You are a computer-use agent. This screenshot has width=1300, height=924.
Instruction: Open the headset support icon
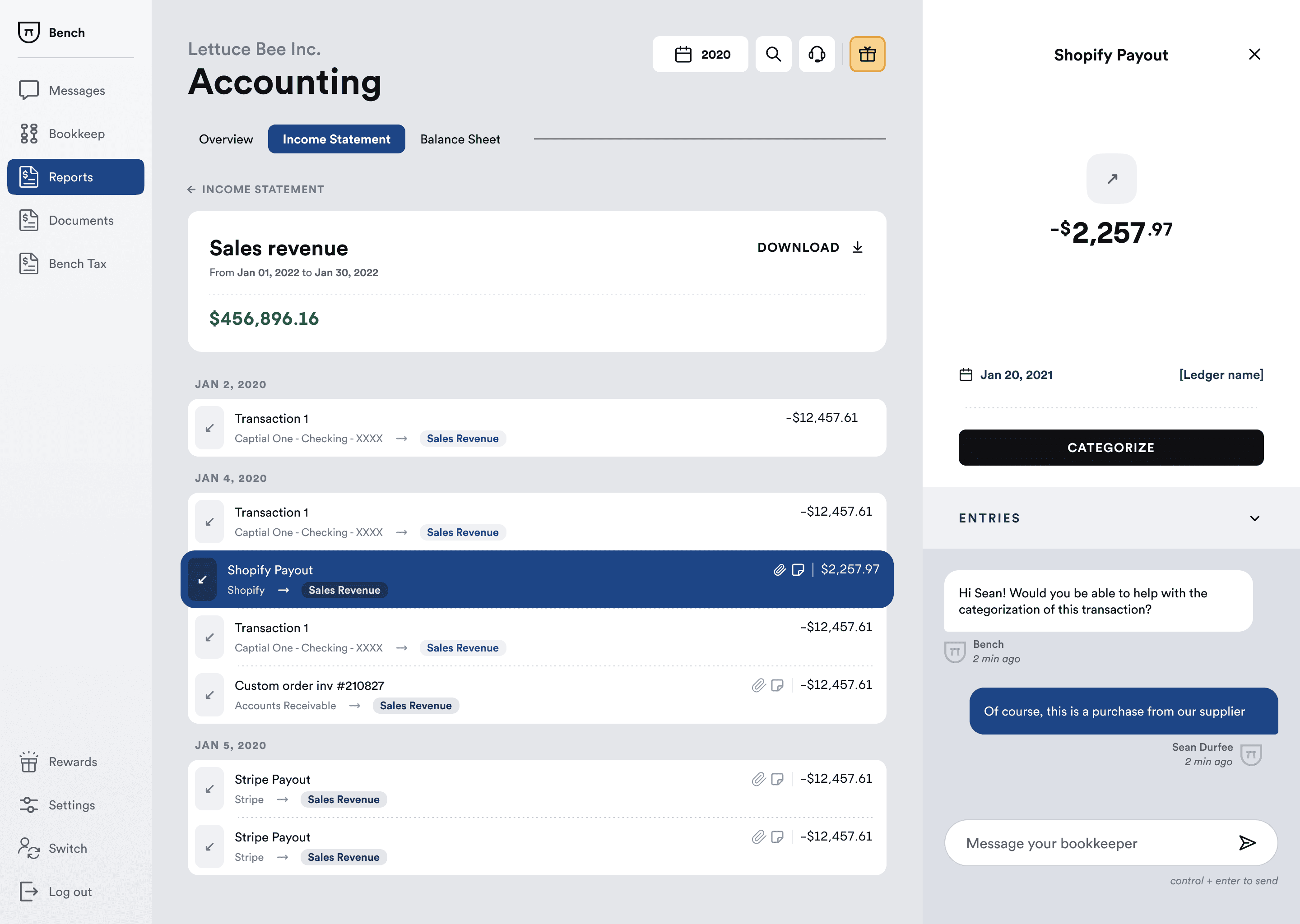(816, 54)
